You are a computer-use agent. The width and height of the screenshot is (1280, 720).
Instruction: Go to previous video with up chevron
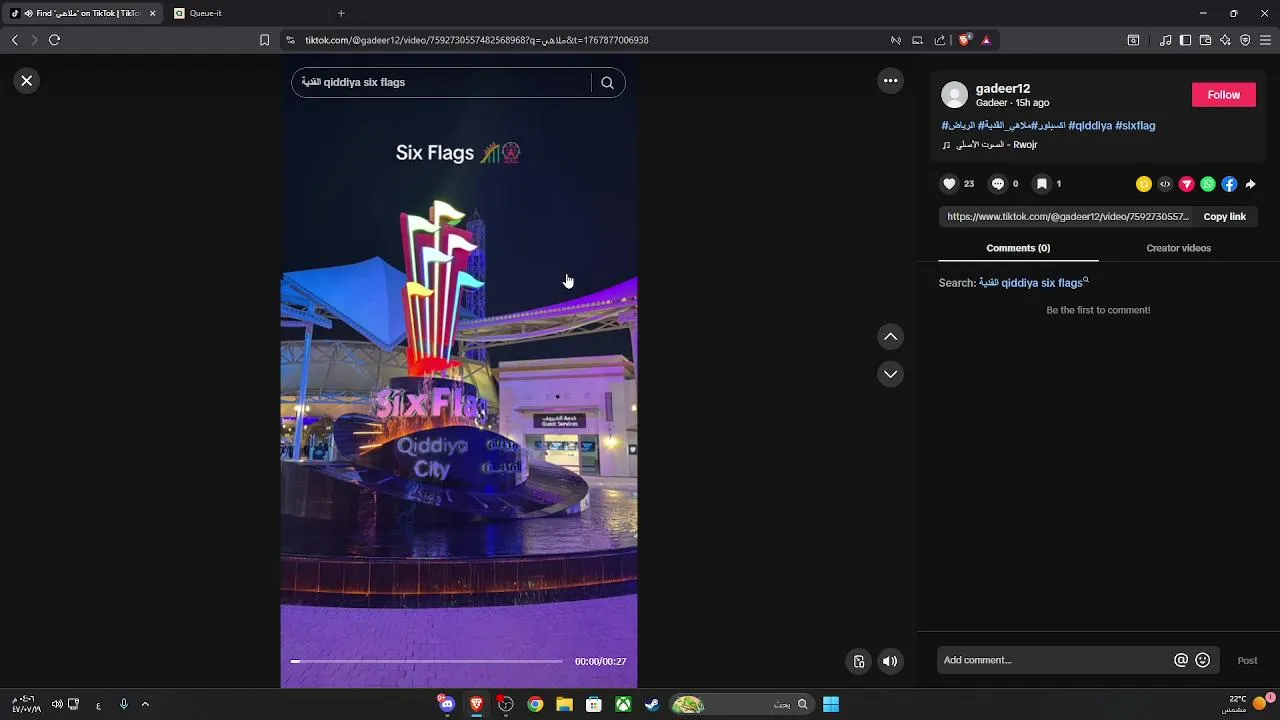pos(890,337)
